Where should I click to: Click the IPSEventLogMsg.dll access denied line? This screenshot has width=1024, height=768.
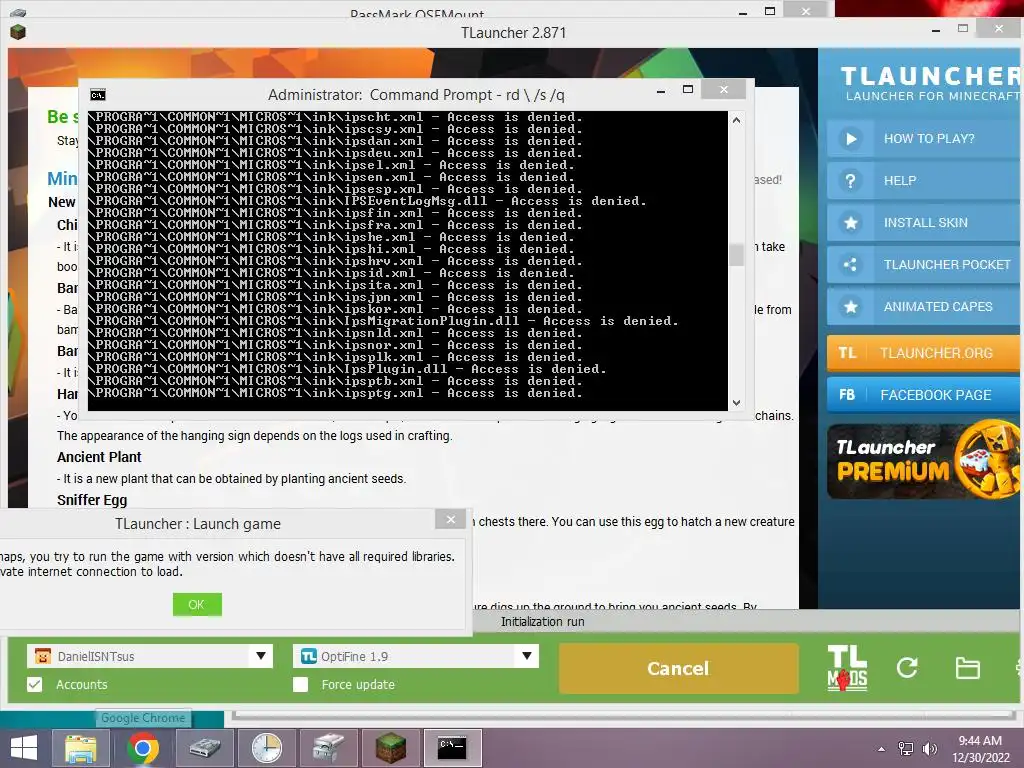367,200
